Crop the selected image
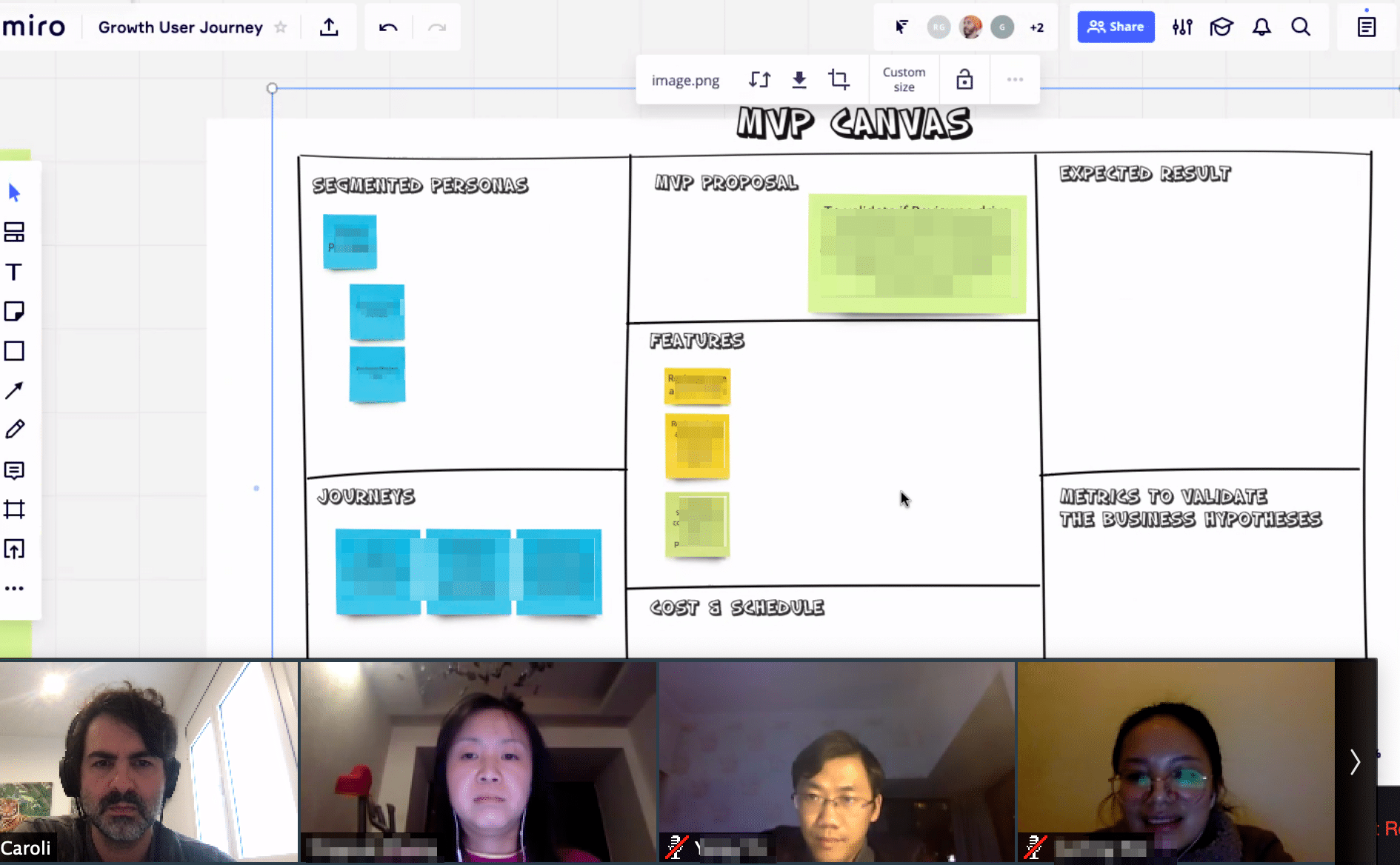 [x=839, y=79]
